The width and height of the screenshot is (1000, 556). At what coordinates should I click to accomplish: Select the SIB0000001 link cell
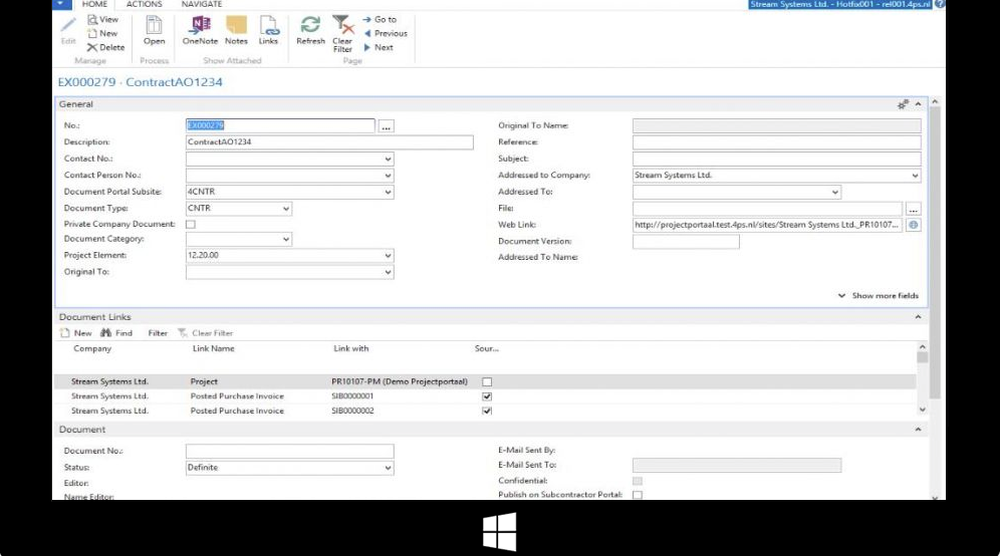pos(353,397)
